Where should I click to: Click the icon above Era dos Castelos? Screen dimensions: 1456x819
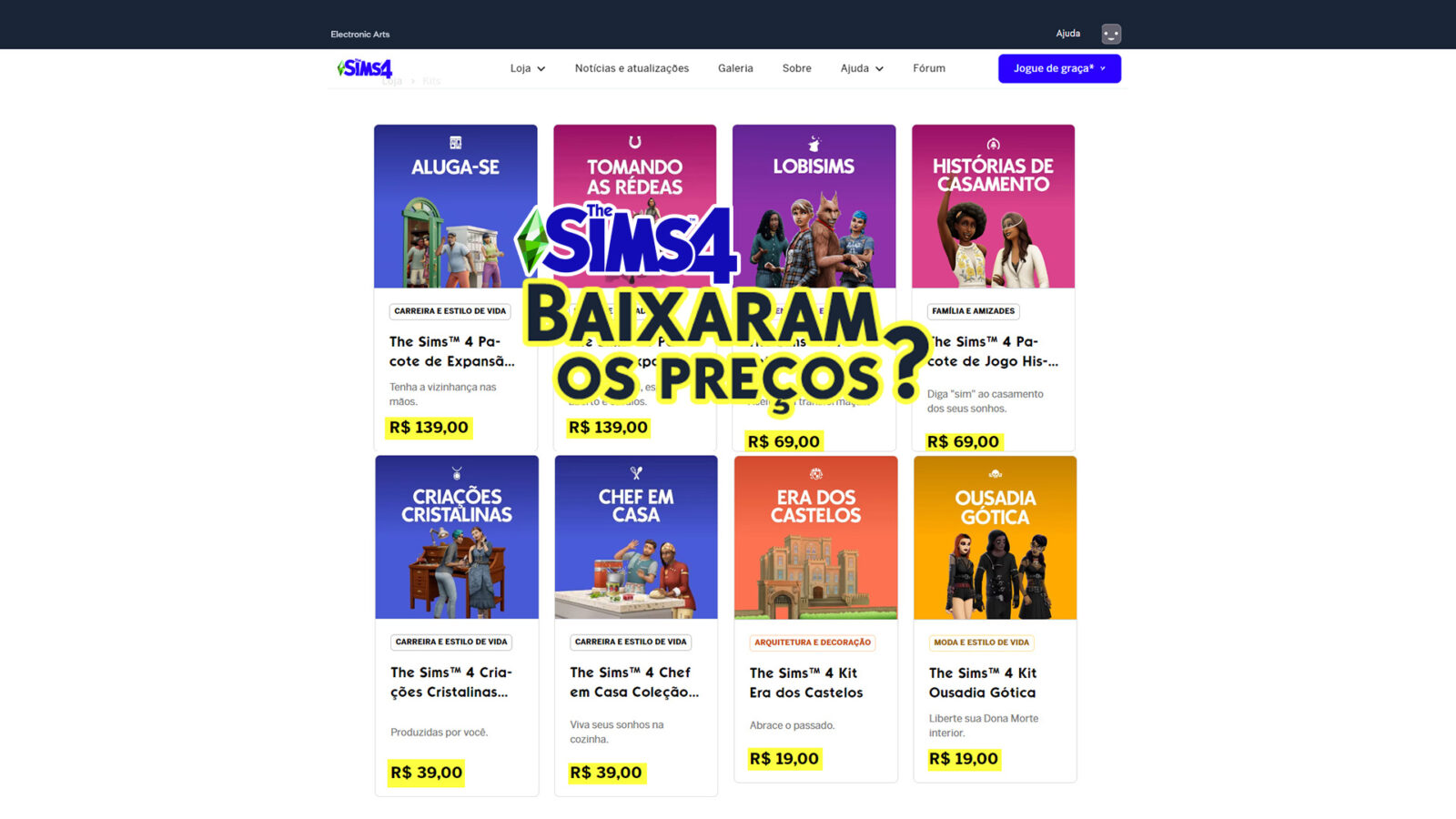(x=816, y=474)
